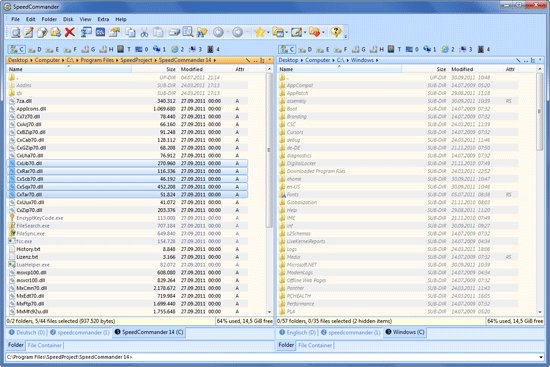Click the yellow star favorites icon

pyautogui.click(x=260, y=32)
